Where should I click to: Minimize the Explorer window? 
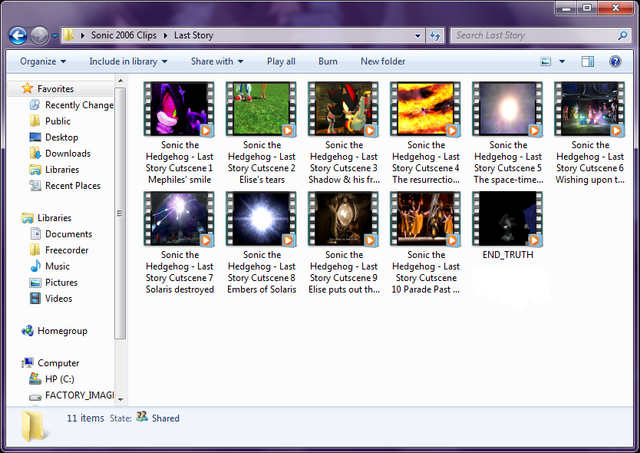(566, 8)
